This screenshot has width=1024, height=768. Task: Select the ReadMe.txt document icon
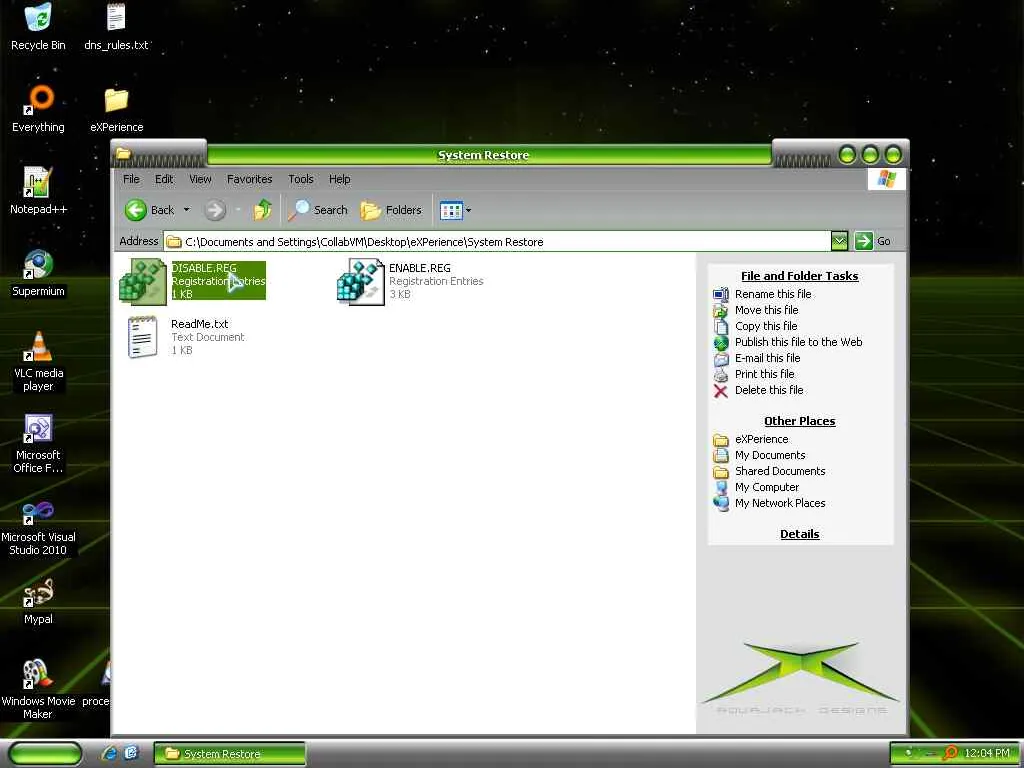pos(143,337)
